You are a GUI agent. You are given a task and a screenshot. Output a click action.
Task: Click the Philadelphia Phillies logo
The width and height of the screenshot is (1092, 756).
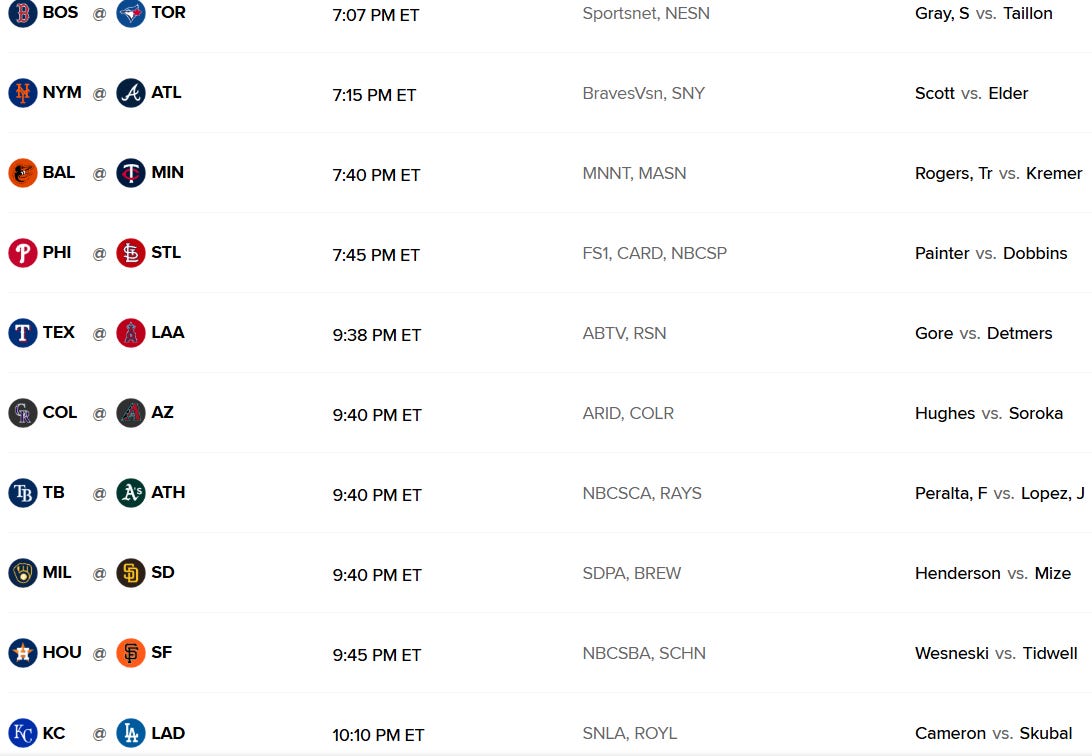pos(22,253)
